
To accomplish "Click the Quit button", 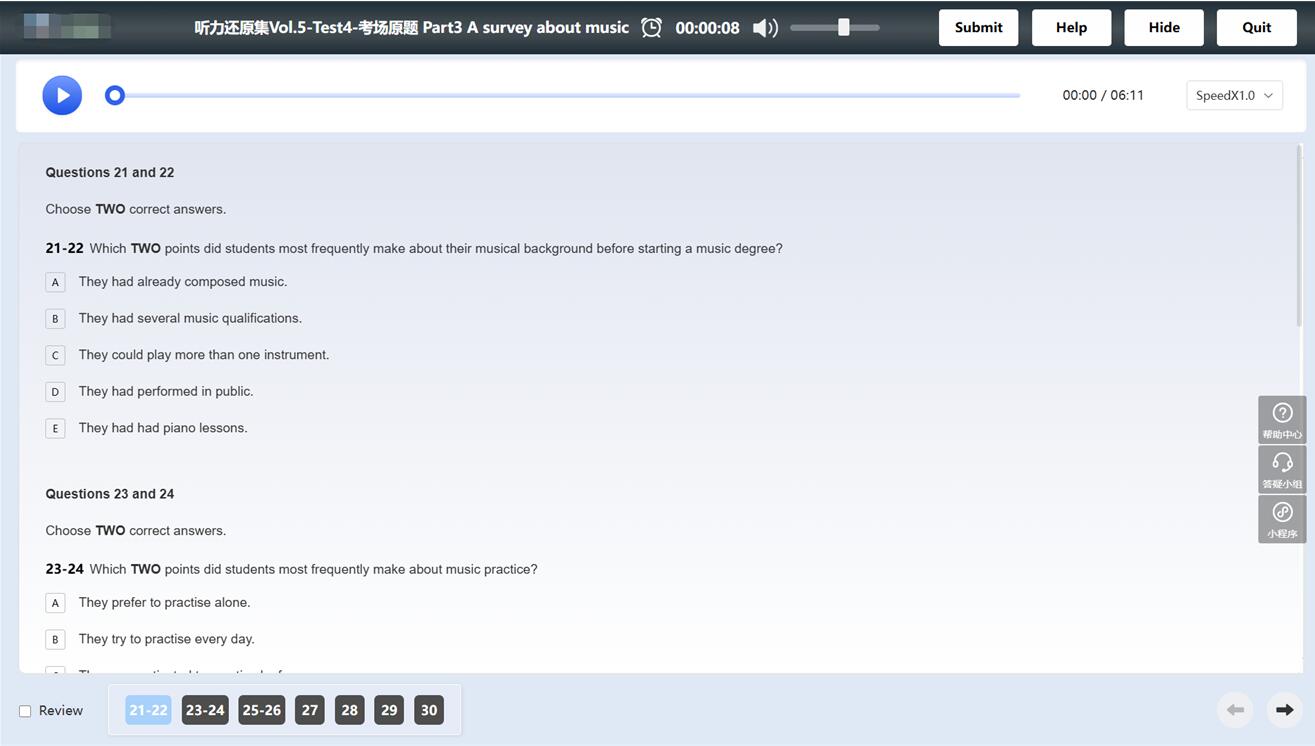I will click(1256, 28).
